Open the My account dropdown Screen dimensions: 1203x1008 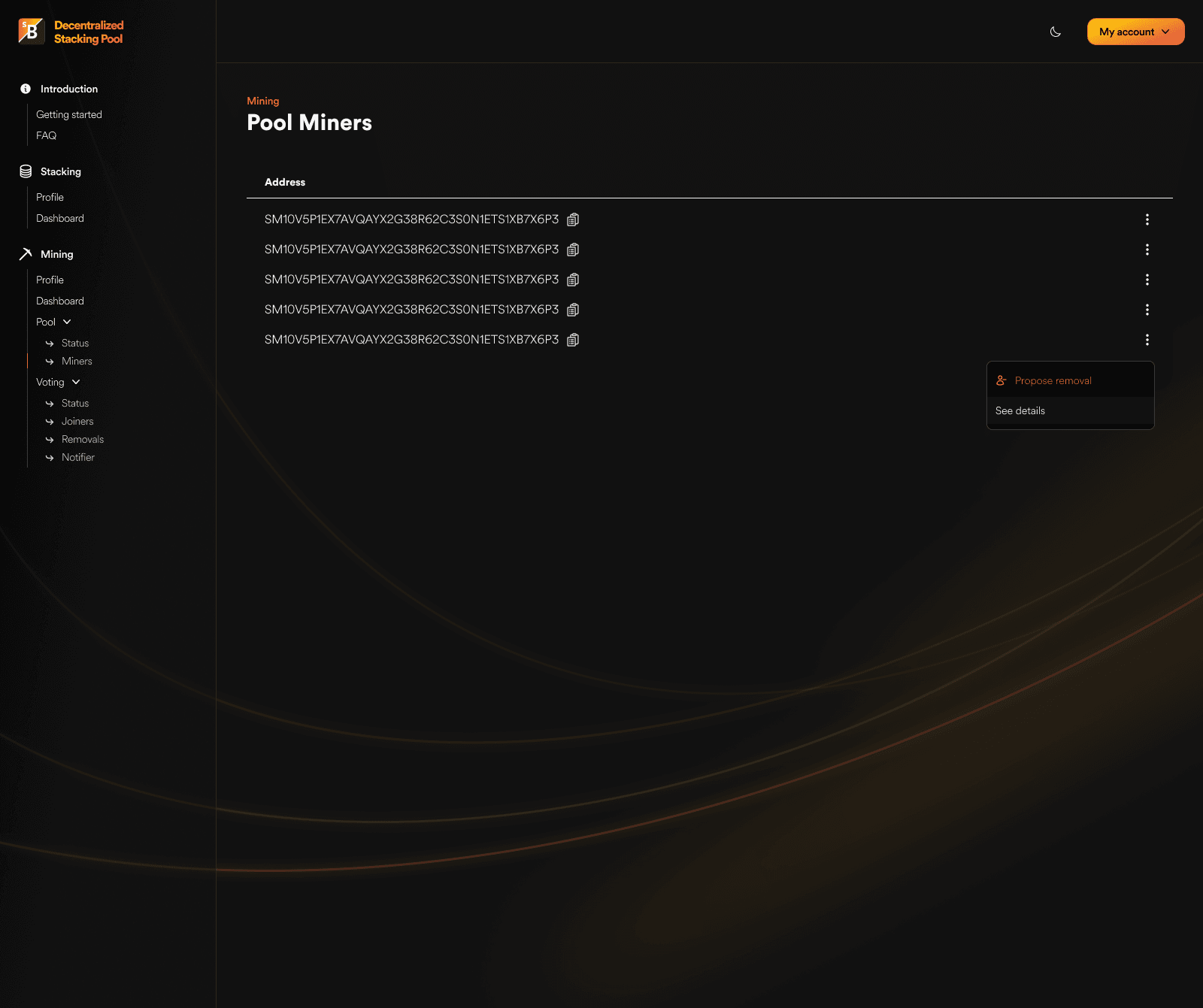coord(1135,32)
